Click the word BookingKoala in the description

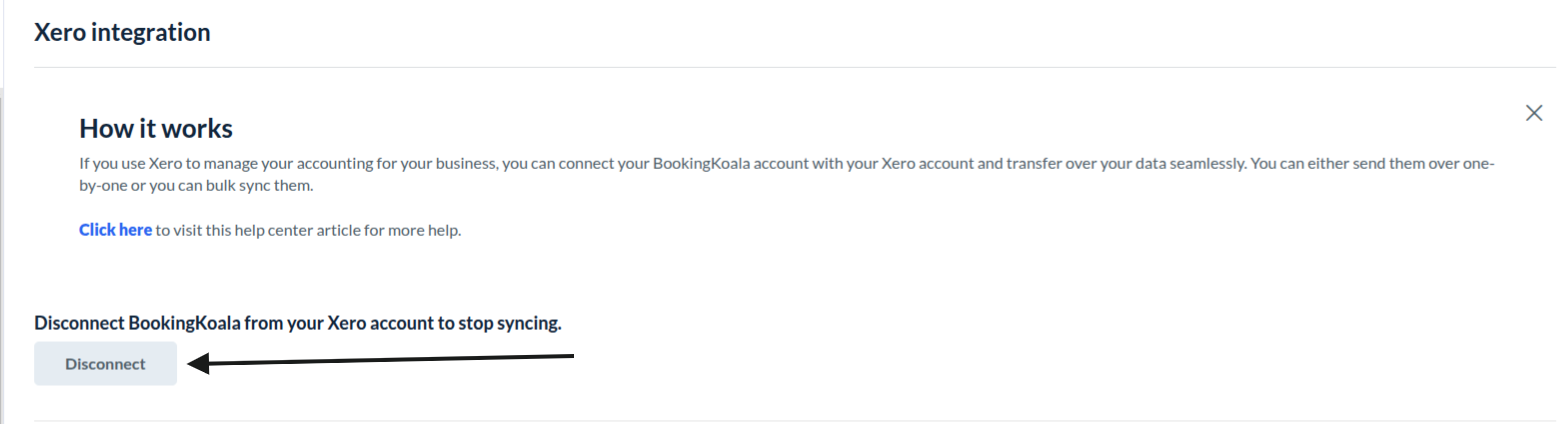coord(696,163)
